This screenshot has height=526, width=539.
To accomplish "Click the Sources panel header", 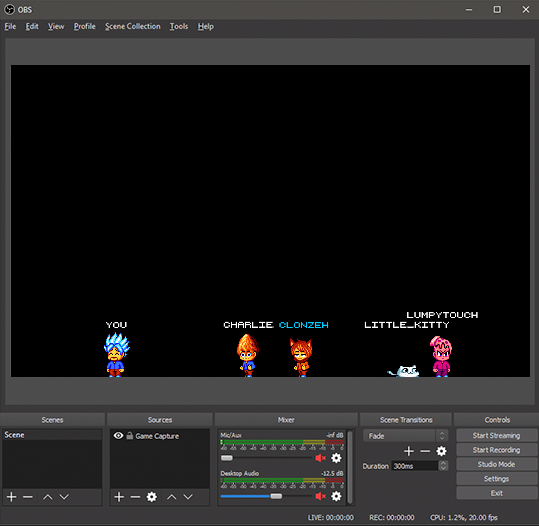I will 160,420.
